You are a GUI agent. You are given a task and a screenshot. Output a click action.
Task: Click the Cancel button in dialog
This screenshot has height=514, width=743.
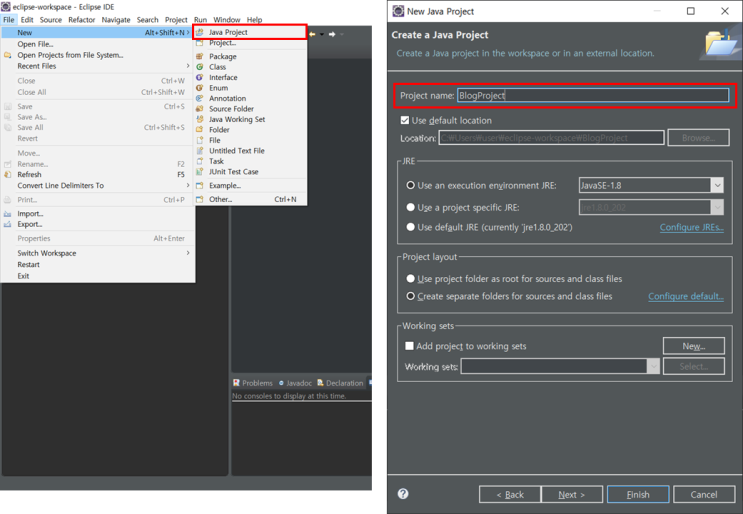point(704,495)
